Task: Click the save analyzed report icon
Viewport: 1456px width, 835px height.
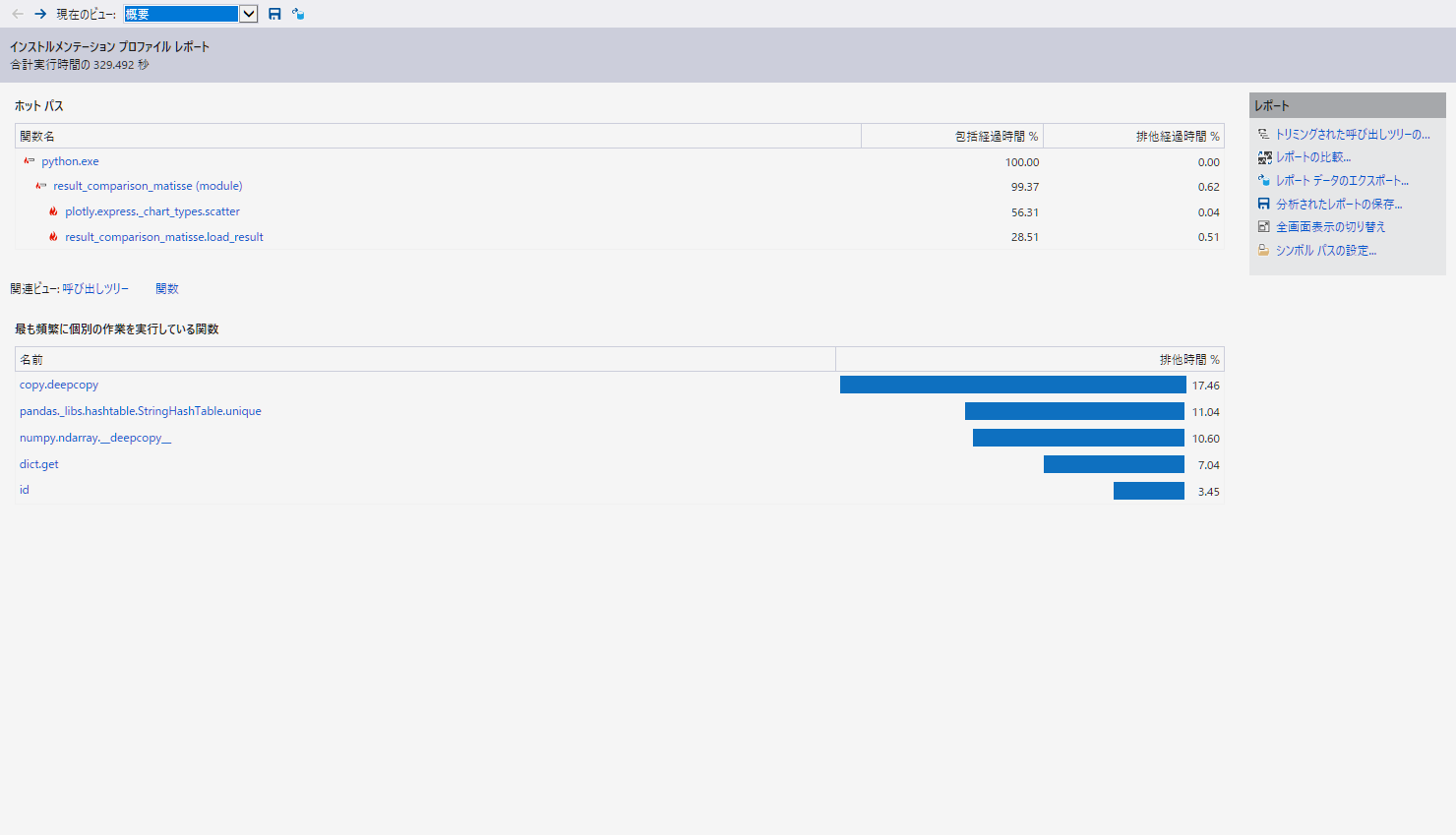Action: click(1264, 204)
